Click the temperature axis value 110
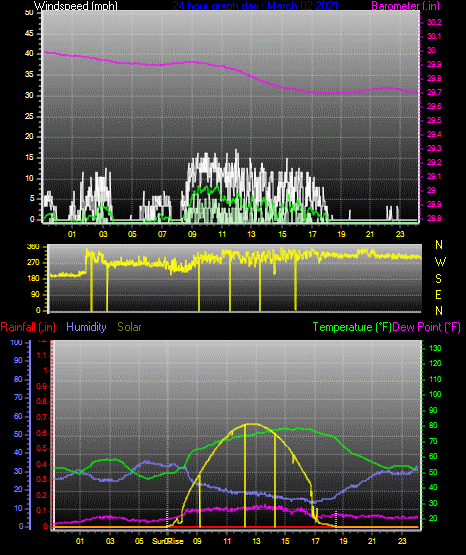Screen dimensions: 466x555 (x=435, y=379)
